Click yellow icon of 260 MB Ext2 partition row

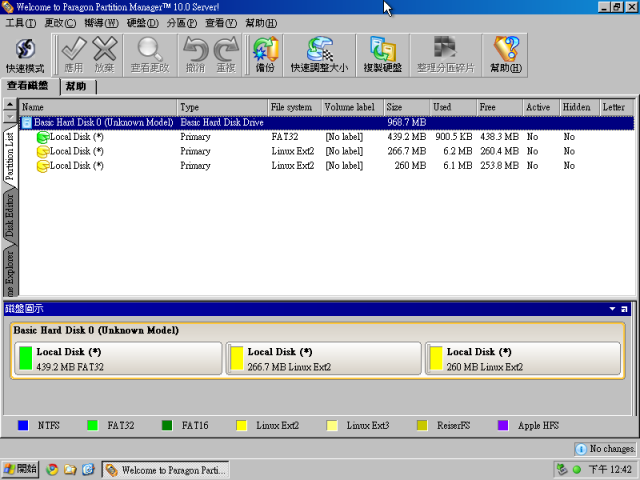coord(42,166)
